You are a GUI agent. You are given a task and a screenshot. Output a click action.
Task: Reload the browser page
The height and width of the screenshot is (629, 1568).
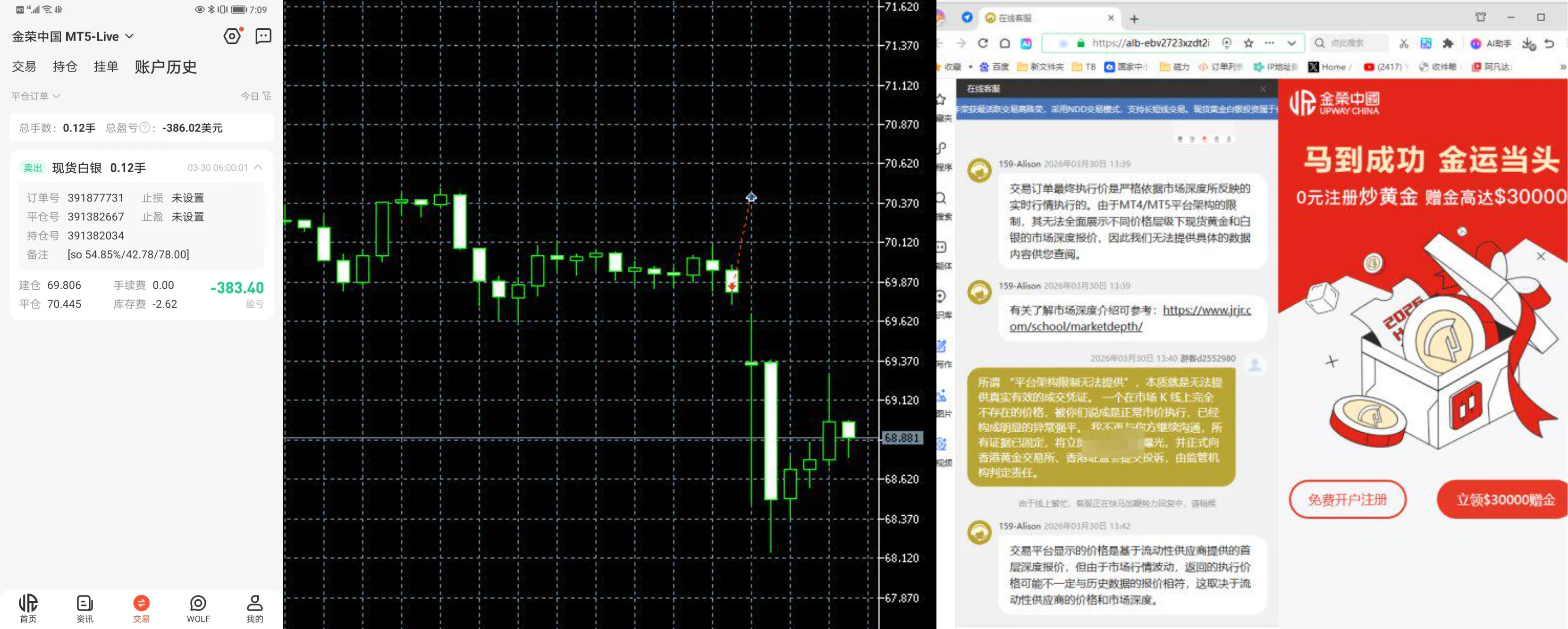[983, 43]
